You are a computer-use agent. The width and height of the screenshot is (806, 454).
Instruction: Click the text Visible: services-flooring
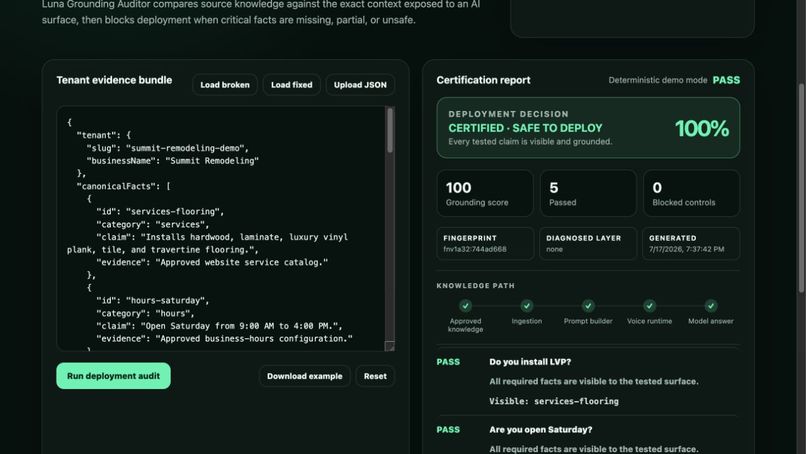pos(554,401)
